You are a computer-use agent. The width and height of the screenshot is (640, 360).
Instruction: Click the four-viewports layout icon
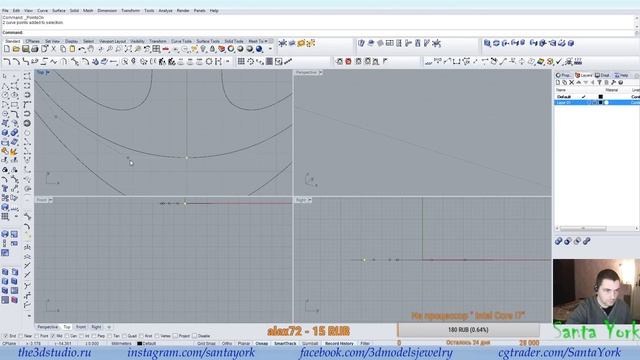156,49
